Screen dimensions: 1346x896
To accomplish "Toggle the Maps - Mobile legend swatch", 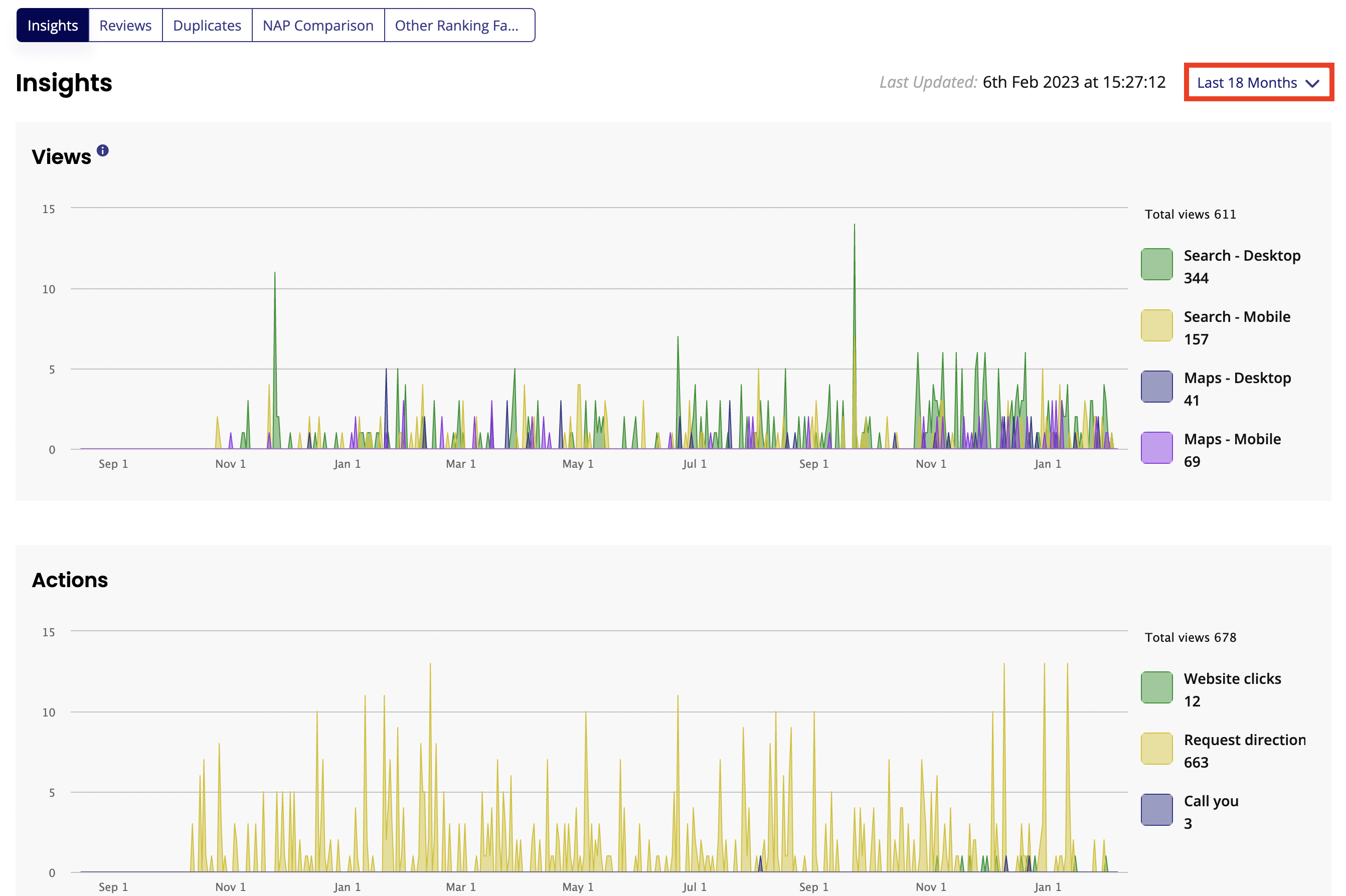I will (1156, 447).
